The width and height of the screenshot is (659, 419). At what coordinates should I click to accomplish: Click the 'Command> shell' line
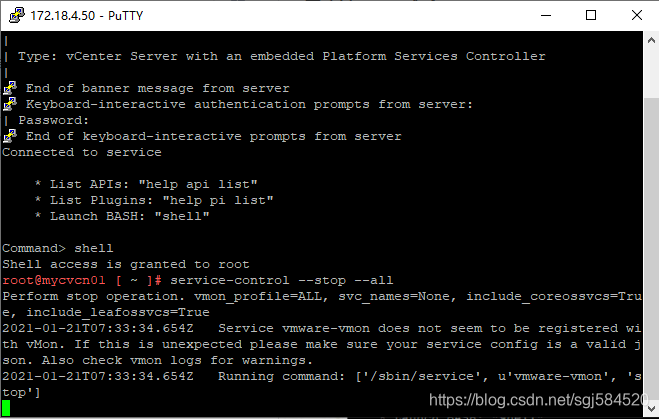(58, 248)
